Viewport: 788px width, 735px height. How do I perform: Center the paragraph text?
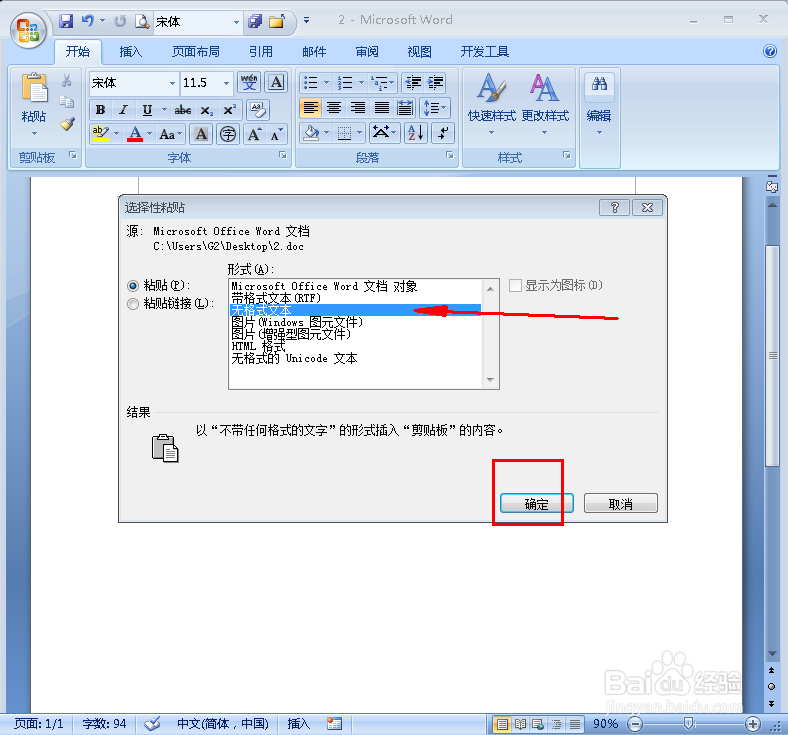click(x=334, y=108)
